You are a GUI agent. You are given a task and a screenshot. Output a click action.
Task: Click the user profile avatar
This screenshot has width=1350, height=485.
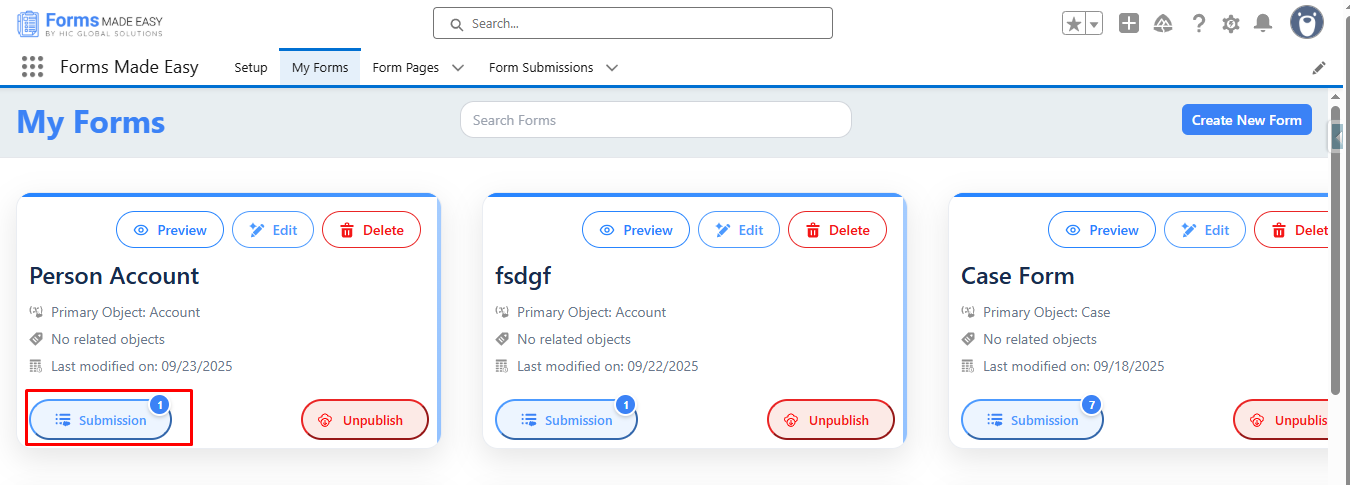[1307, 22]
